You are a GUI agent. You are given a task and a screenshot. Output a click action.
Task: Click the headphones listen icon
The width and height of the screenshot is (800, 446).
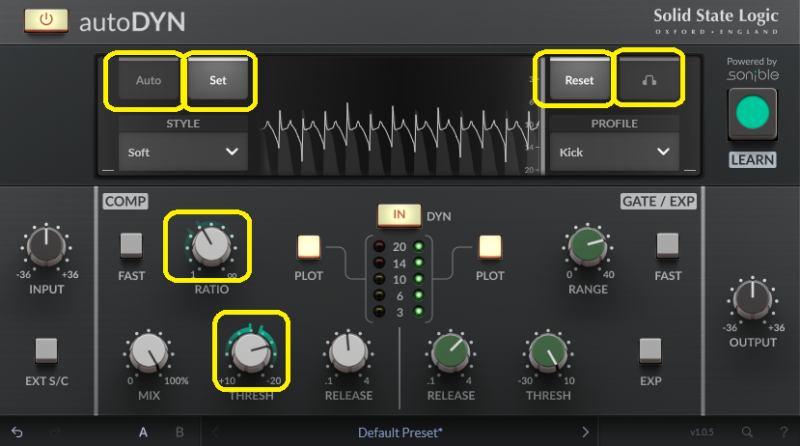pos(649,80)
